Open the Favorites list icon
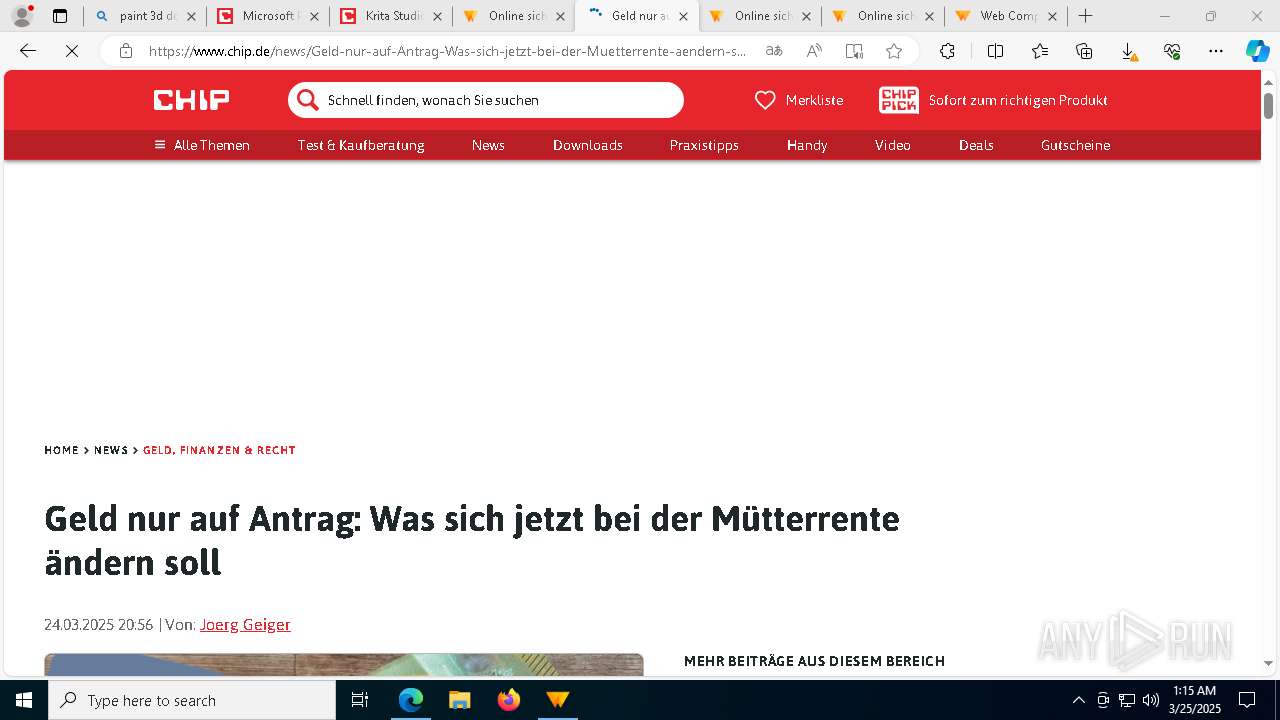The image size is (1280, 720). 1040,51
